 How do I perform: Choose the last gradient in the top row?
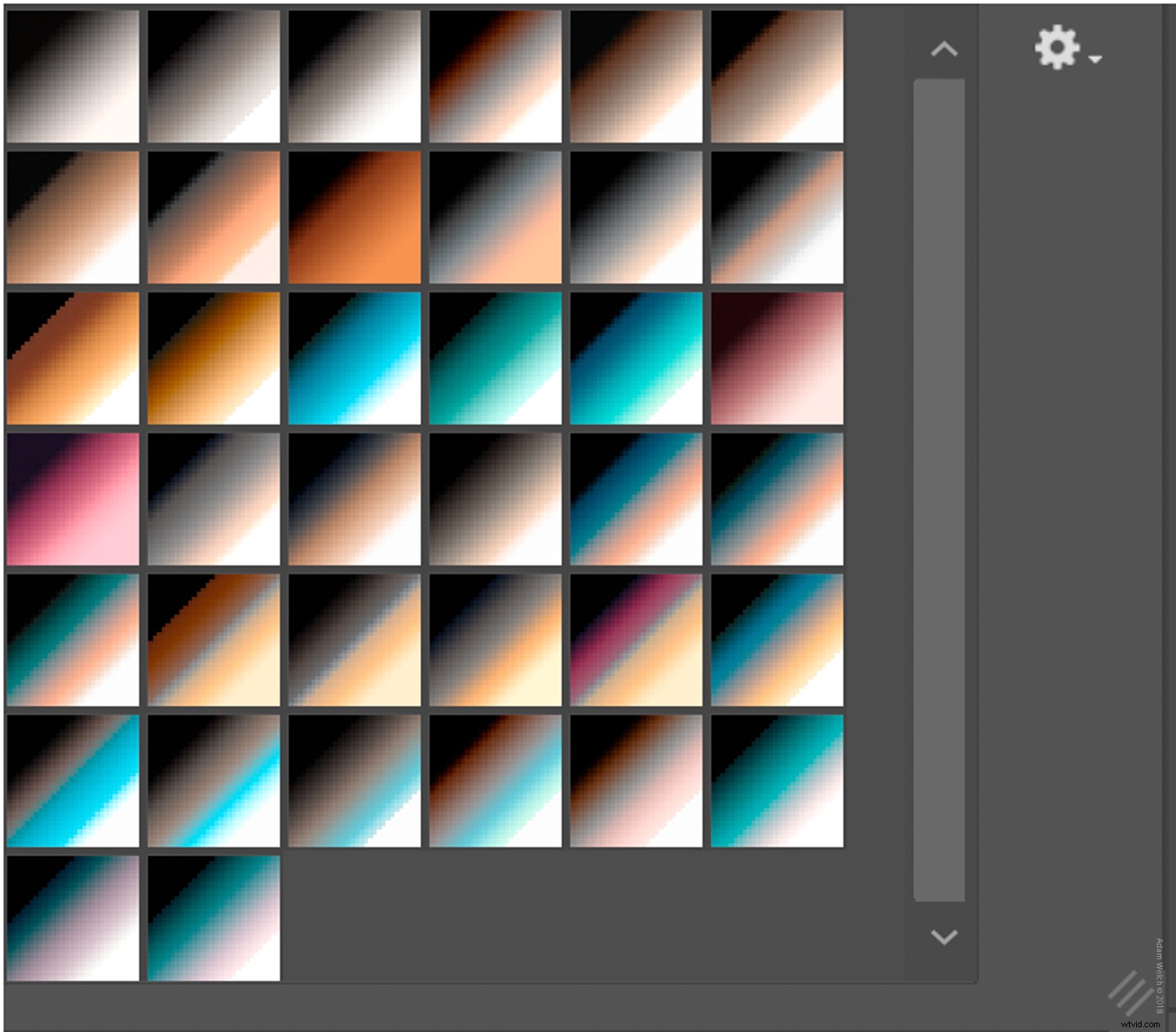click(x=777, y=77)
